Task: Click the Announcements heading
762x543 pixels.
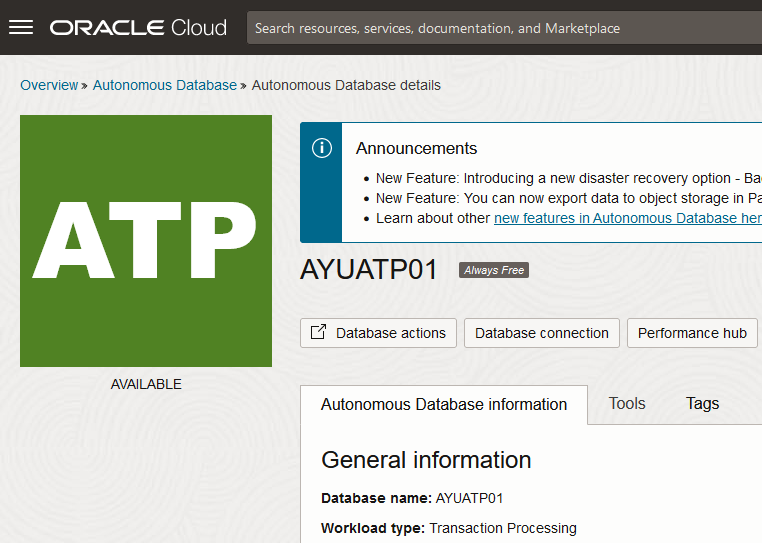Action: click(x=416, y=148)
